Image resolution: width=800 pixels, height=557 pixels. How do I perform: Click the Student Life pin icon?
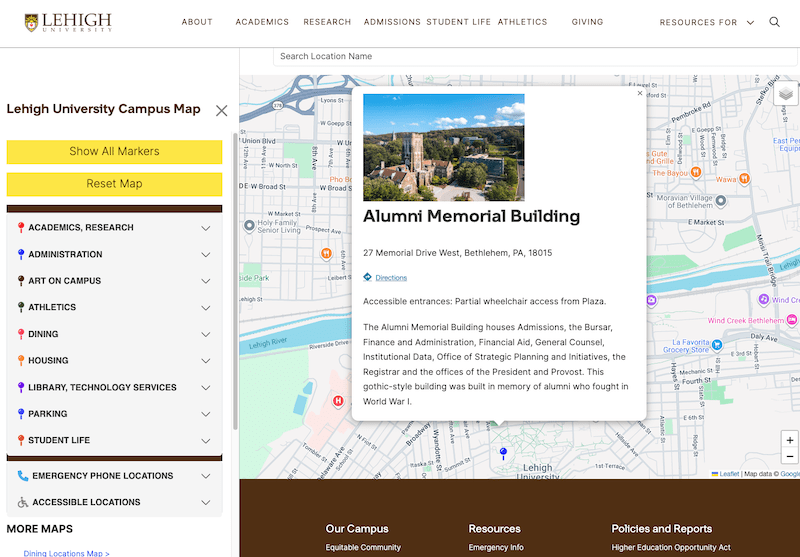(x=21, y=440)
